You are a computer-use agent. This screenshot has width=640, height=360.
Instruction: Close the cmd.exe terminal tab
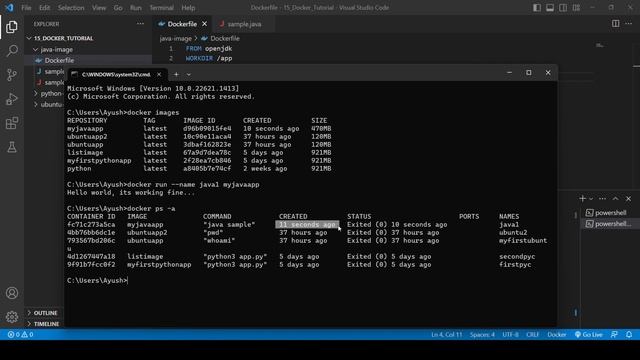159,74
